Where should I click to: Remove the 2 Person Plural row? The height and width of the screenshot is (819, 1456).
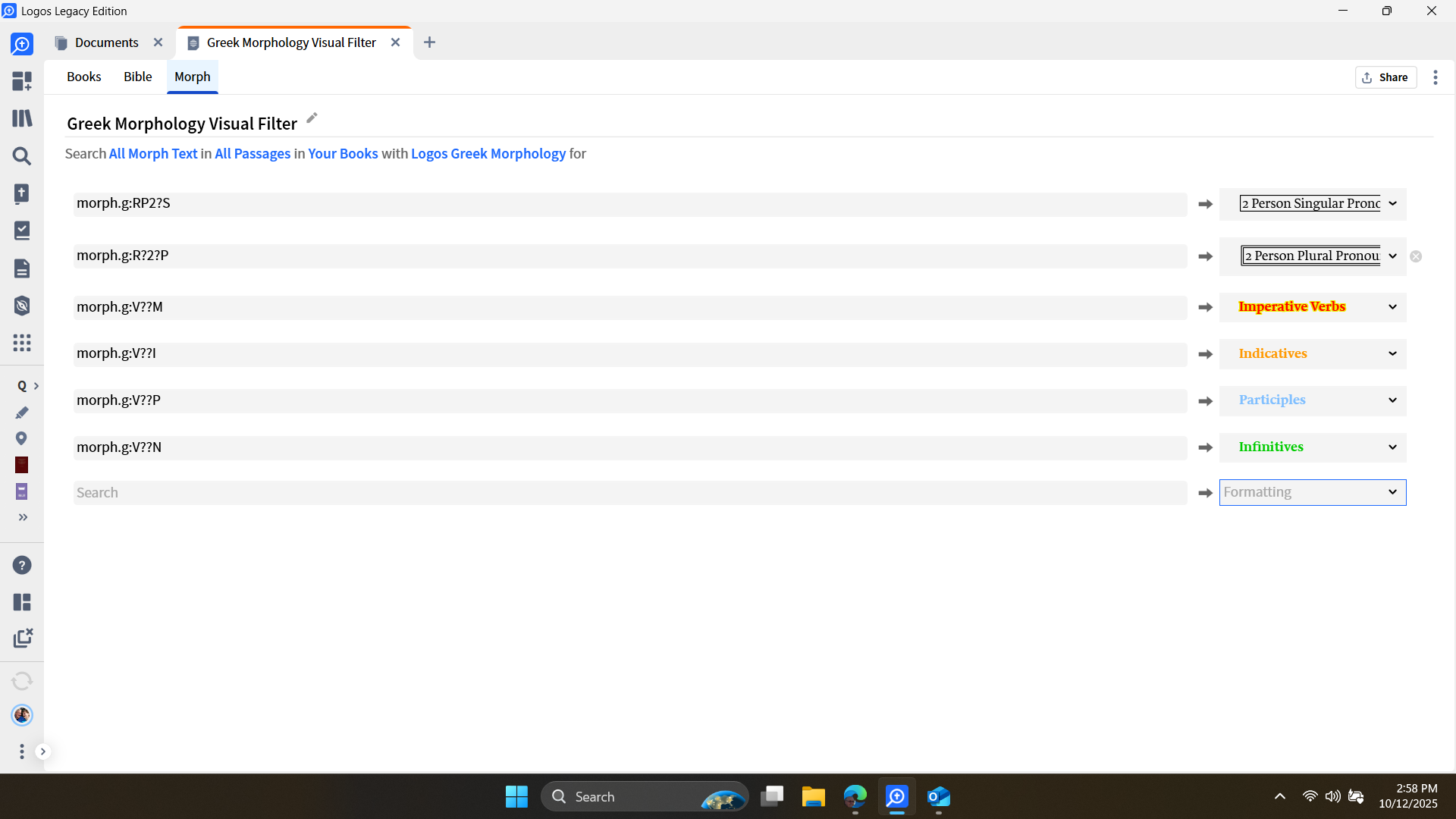point(1416,256)
